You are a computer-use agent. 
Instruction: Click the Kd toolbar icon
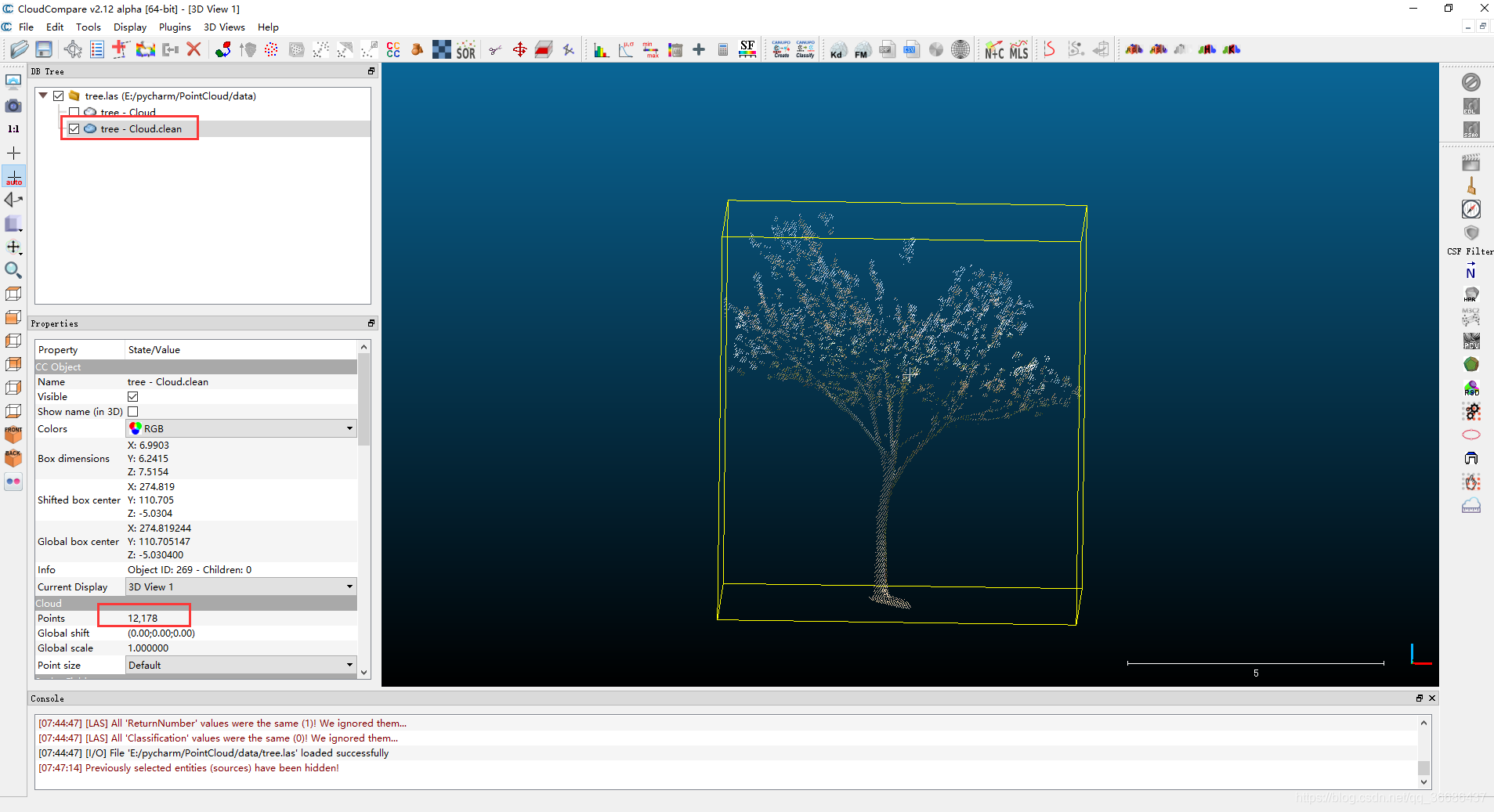click(837, 50)
